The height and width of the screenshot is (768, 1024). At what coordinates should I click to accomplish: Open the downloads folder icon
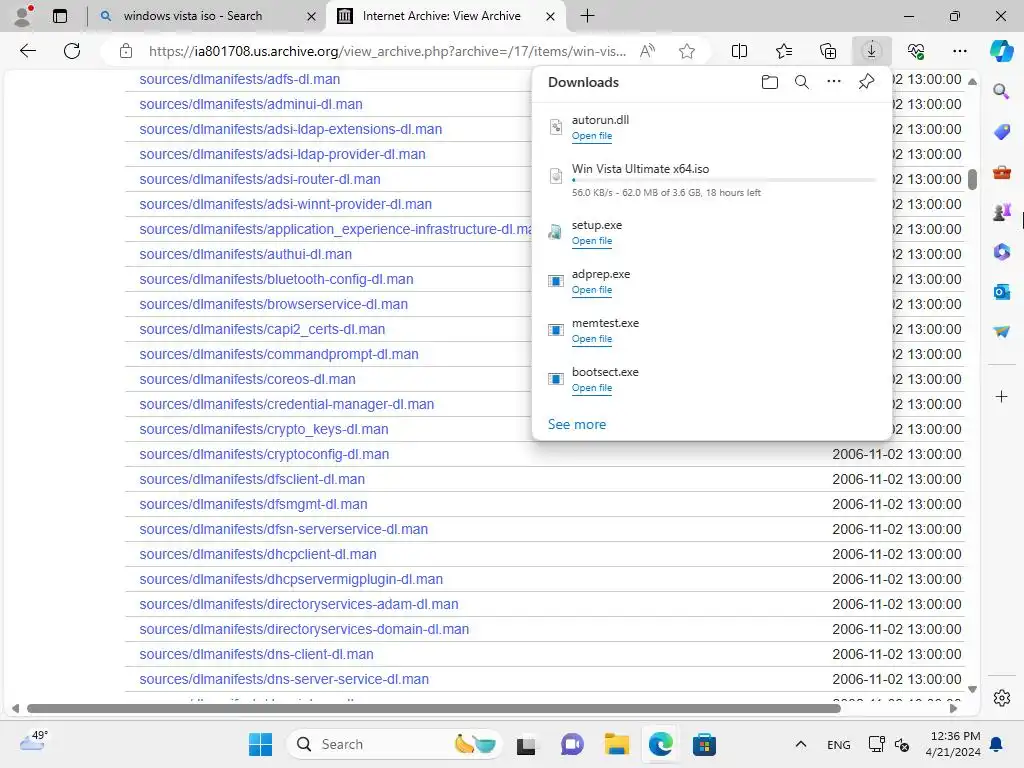pos(769,82)
